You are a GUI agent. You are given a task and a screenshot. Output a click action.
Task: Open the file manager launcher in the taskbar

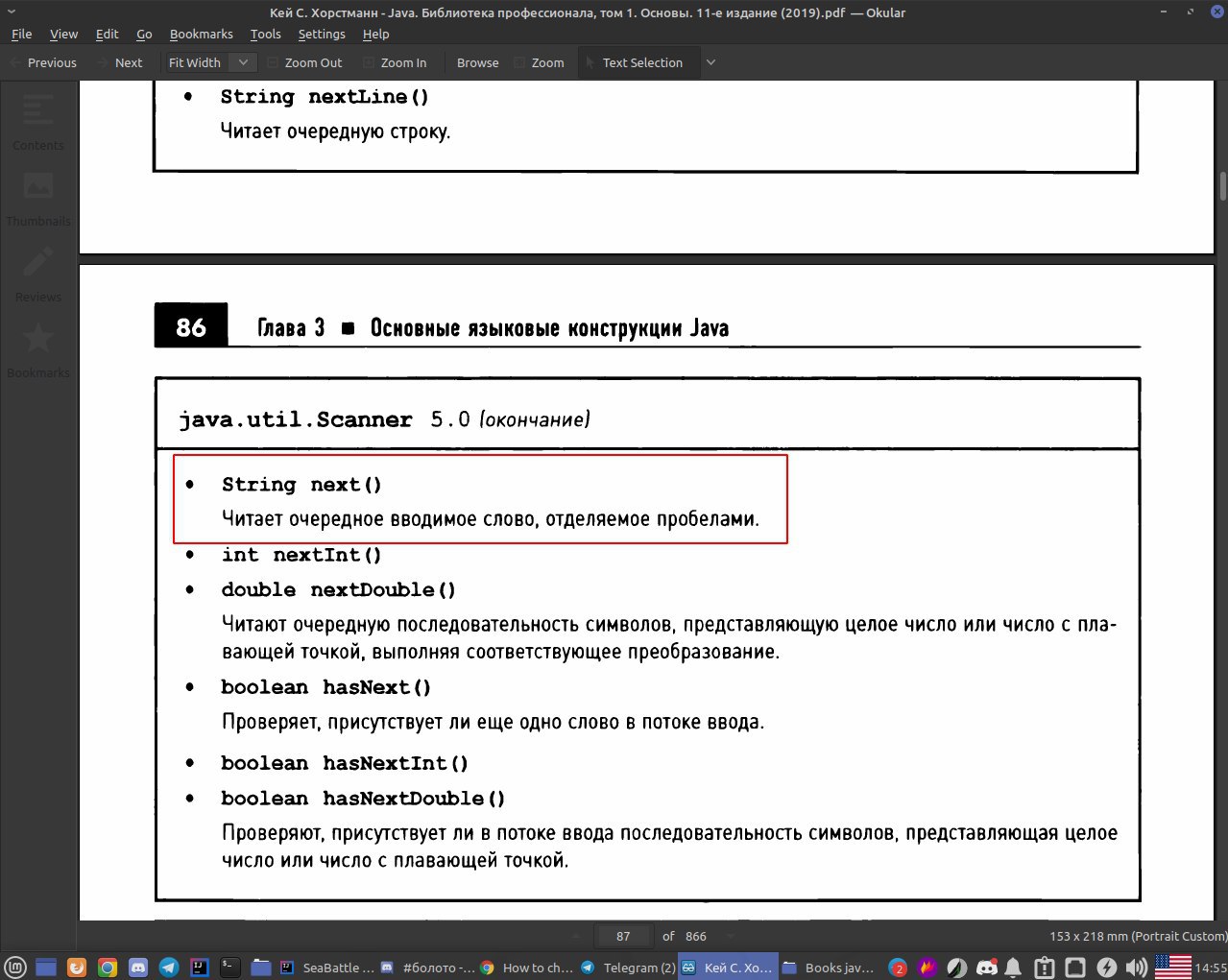click(260, 968)
